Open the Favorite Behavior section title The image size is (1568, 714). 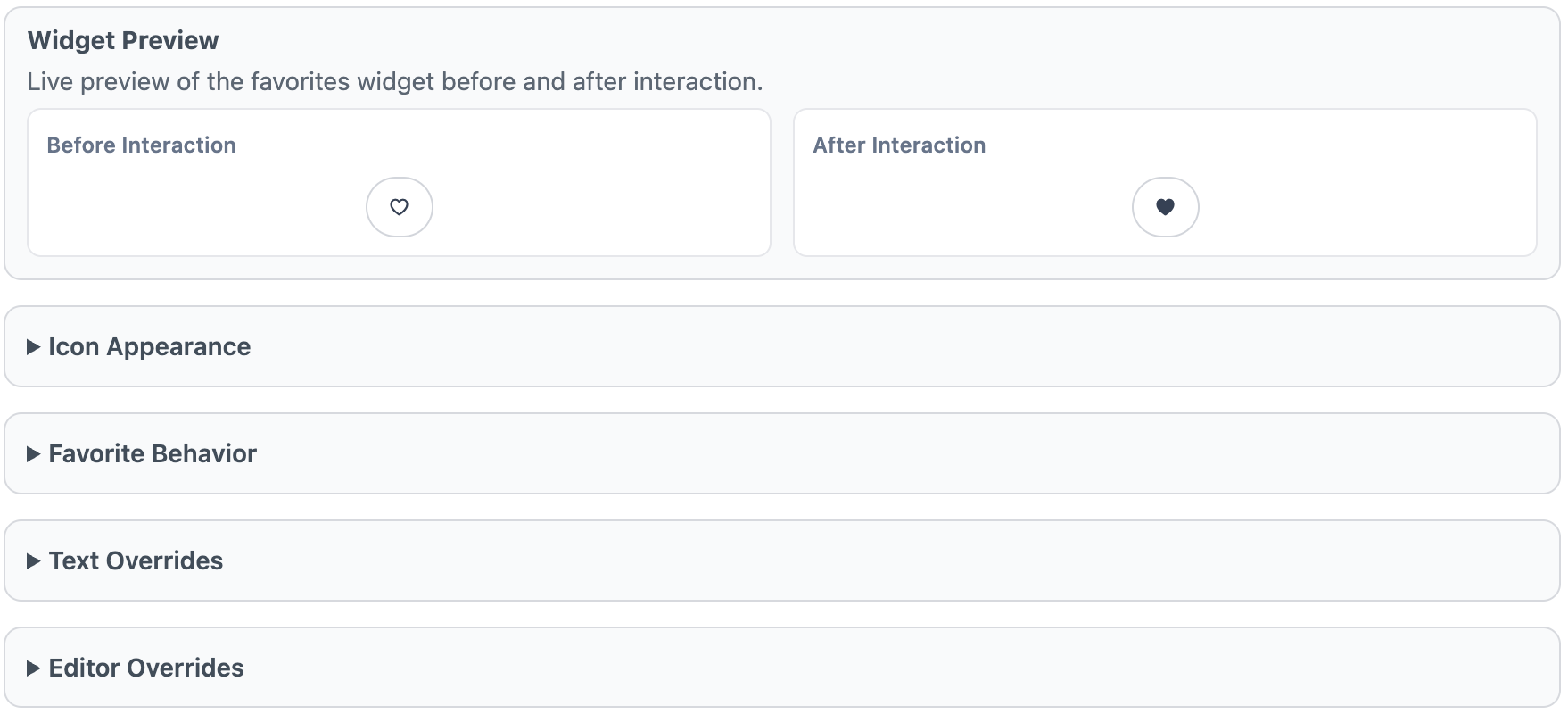(153, 454)
